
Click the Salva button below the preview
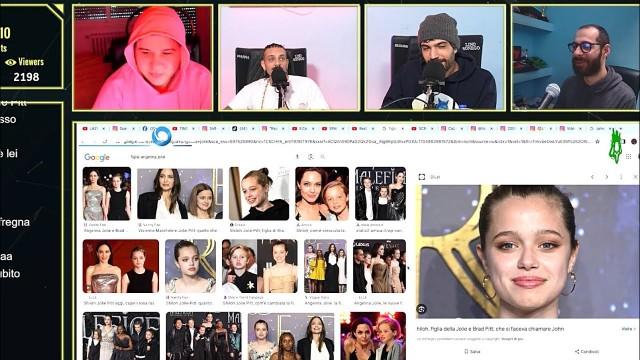tap(472, 351)
